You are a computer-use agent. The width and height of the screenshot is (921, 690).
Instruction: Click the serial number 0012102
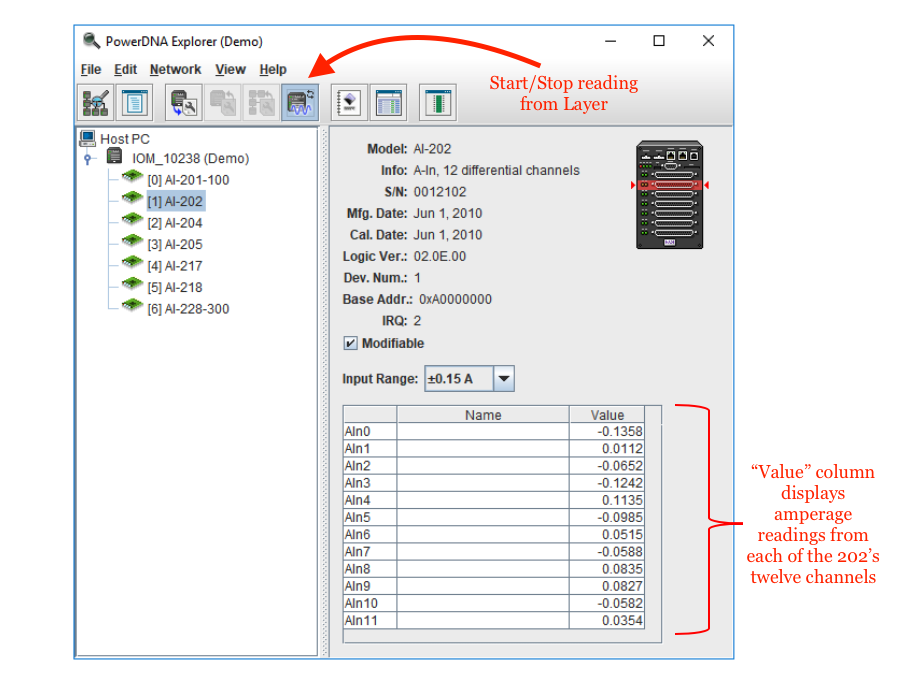point(440,192)
